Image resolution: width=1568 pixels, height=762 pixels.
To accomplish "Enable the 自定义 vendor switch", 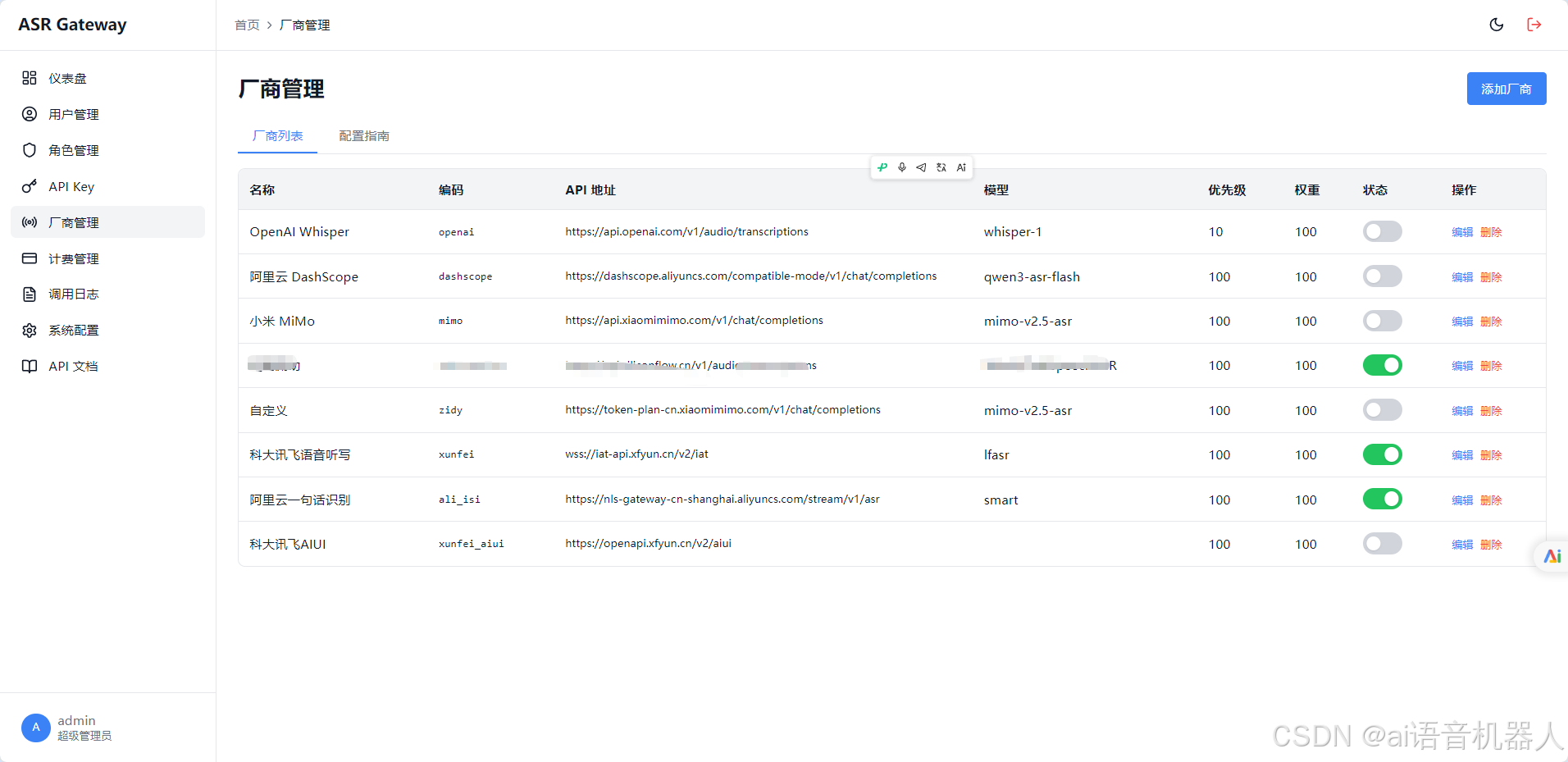I will [1383, 410].
